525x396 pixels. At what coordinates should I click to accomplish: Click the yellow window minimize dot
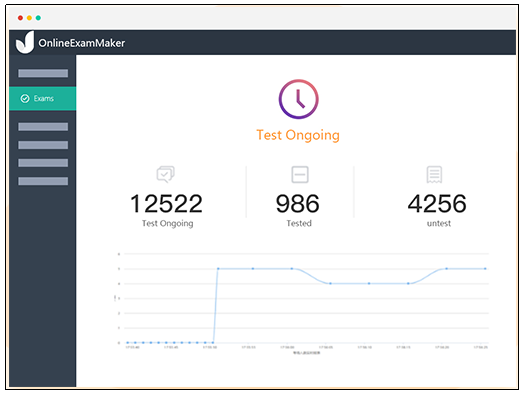29,18
